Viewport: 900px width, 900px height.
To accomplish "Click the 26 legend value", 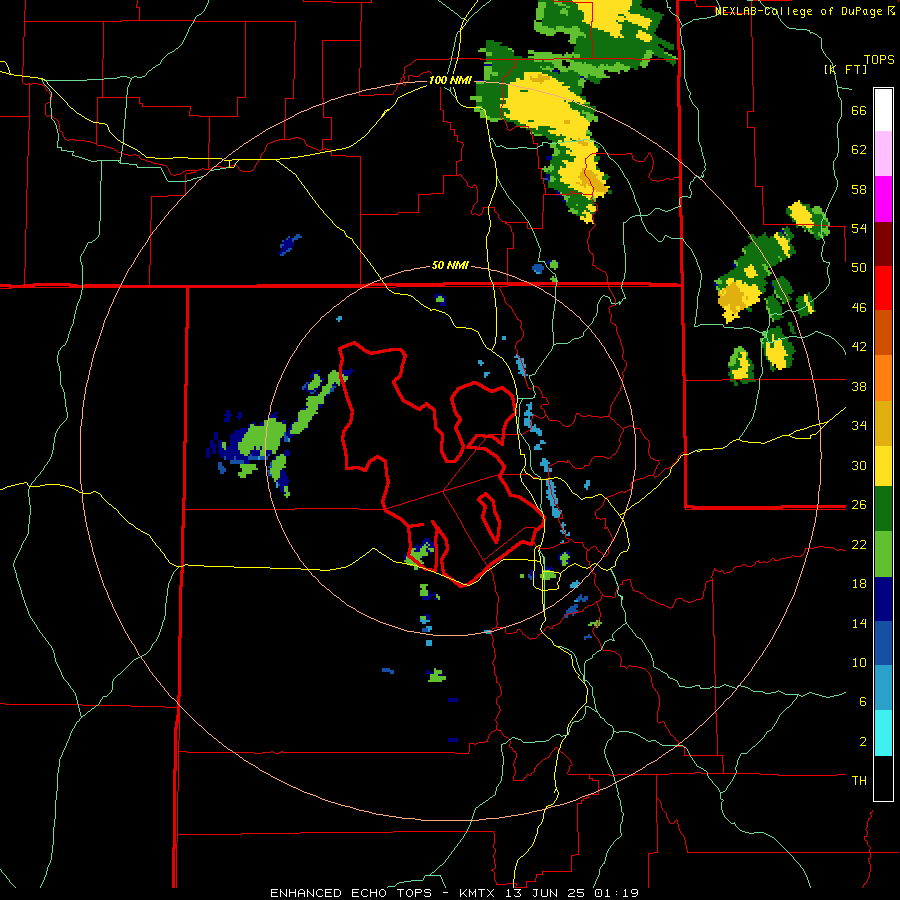I will point(859,505).
